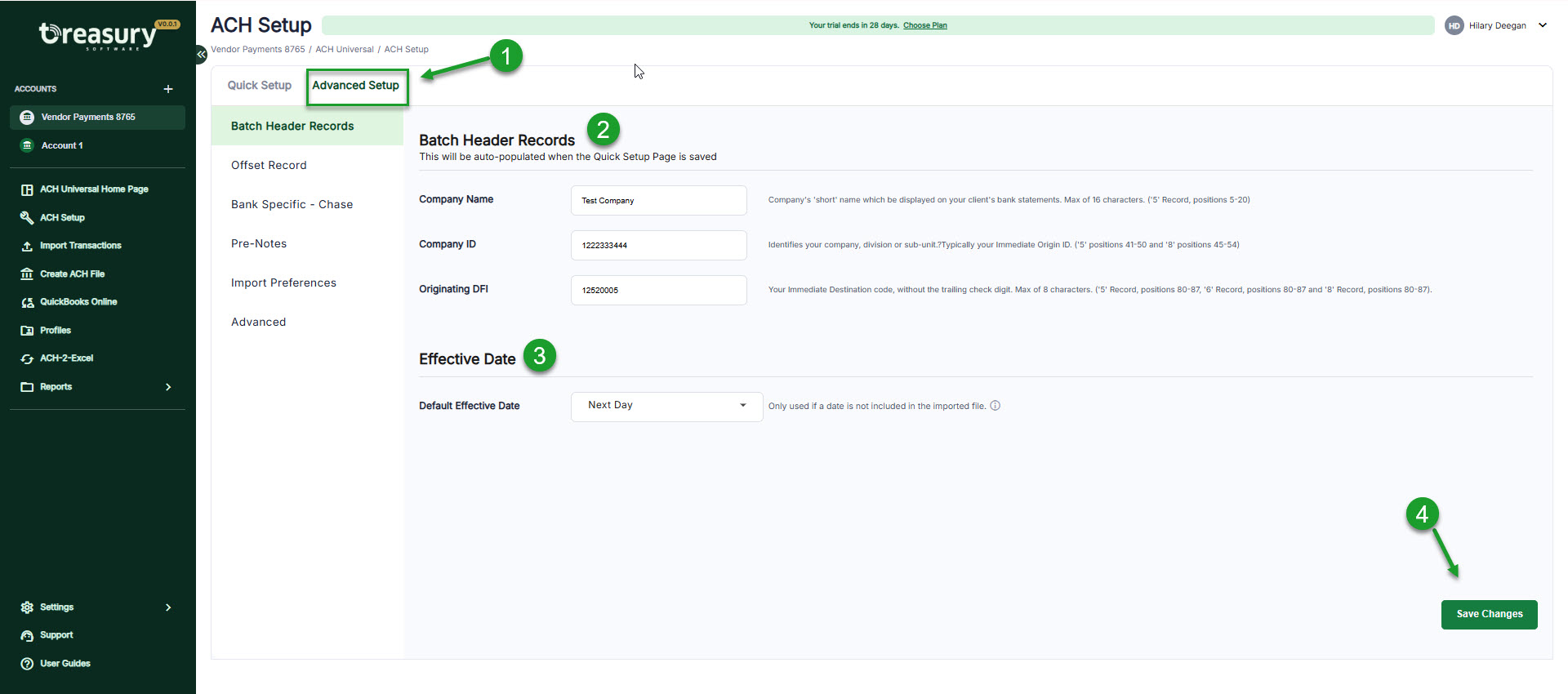Click the info icon beside the effective date hint
Image resolution: width=1568 pixels, height=694 pixels.
click(x=996, y=406)
